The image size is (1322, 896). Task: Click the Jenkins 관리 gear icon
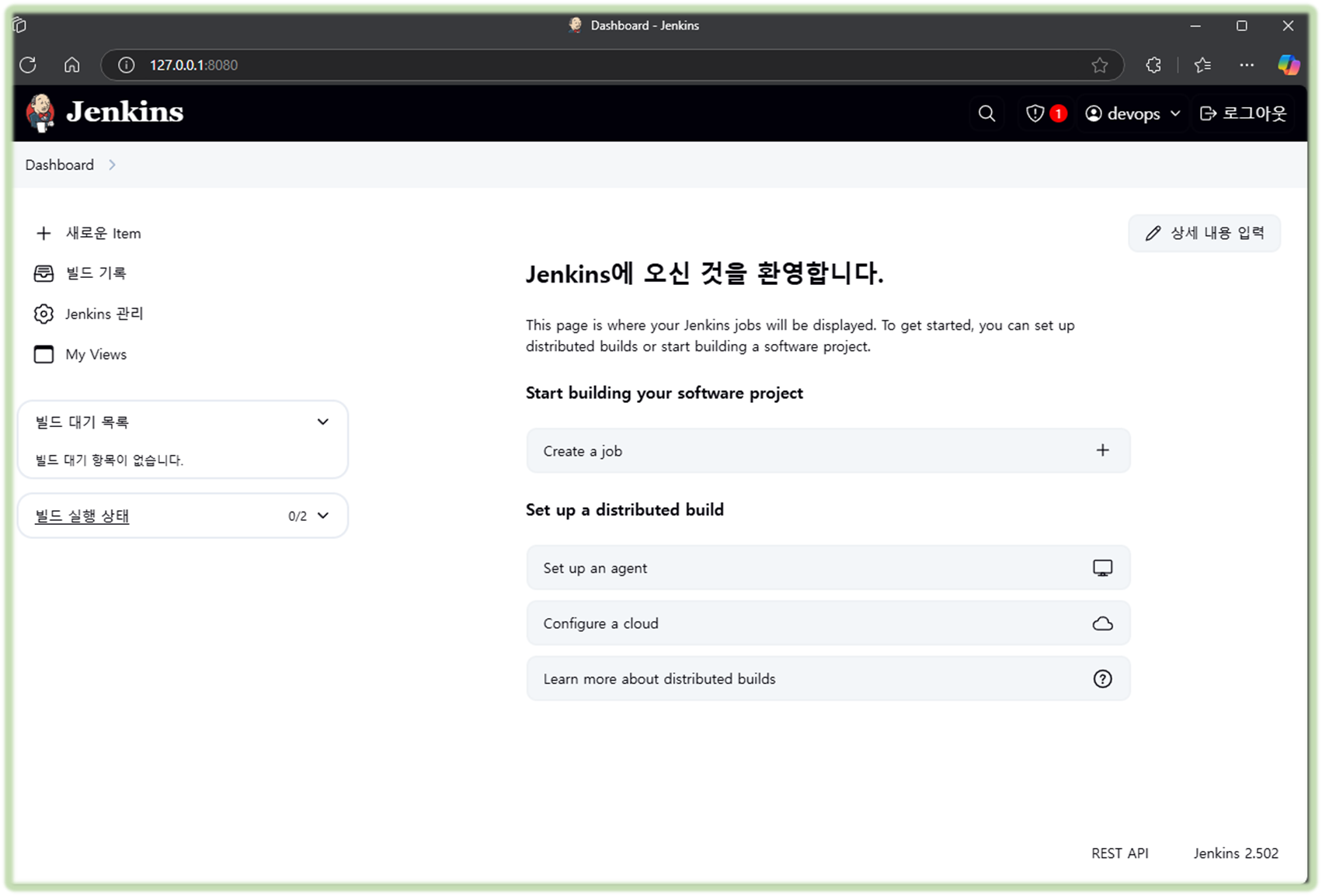pos(43,314)
